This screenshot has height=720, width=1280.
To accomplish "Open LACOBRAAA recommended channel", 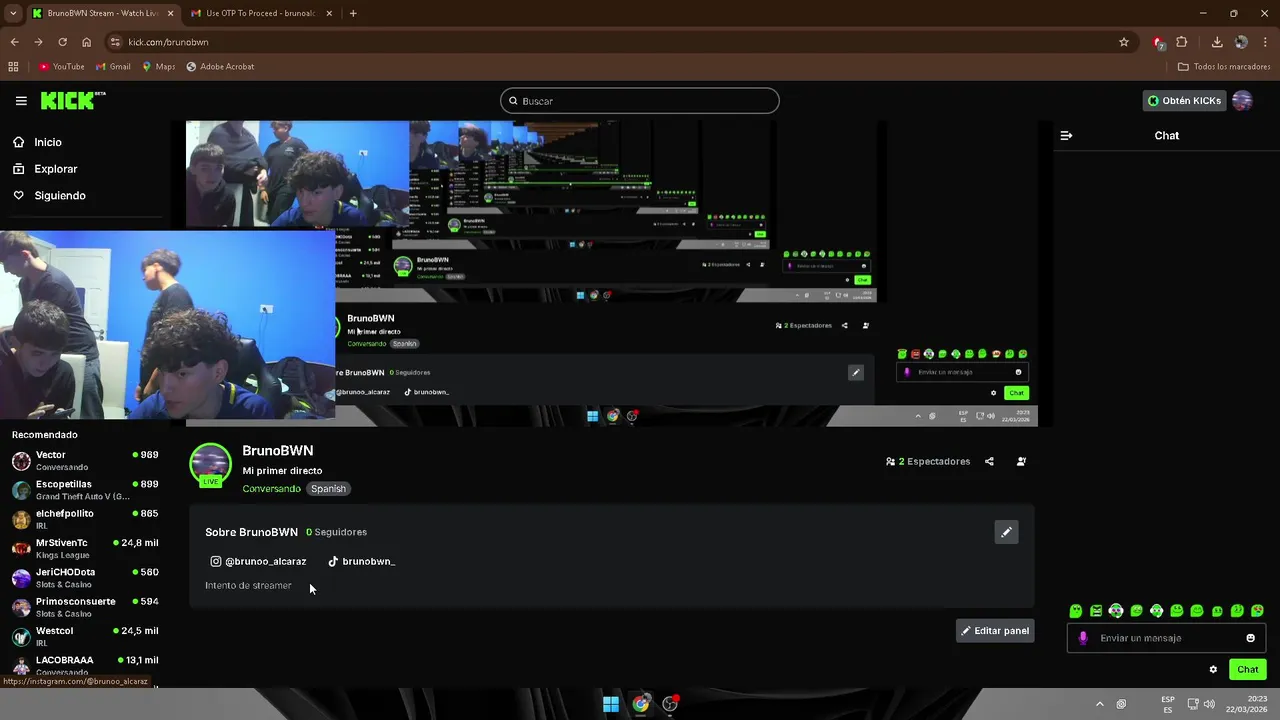I will 85,665.
